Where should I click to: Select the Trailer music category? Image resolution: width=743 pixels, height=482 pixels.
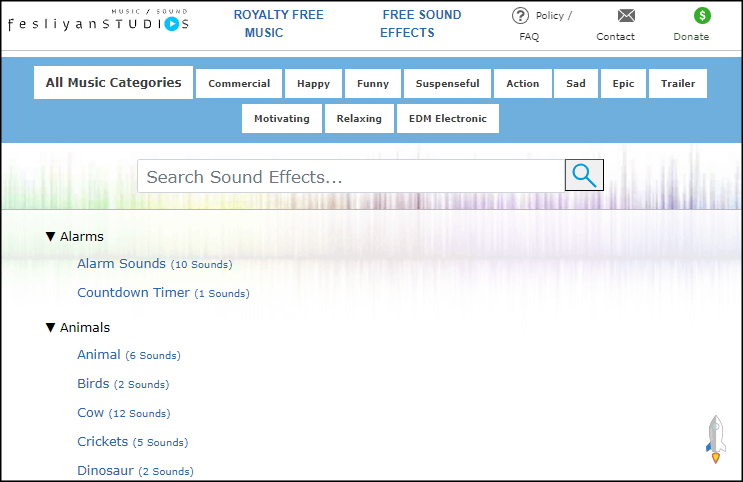(678, 84)
